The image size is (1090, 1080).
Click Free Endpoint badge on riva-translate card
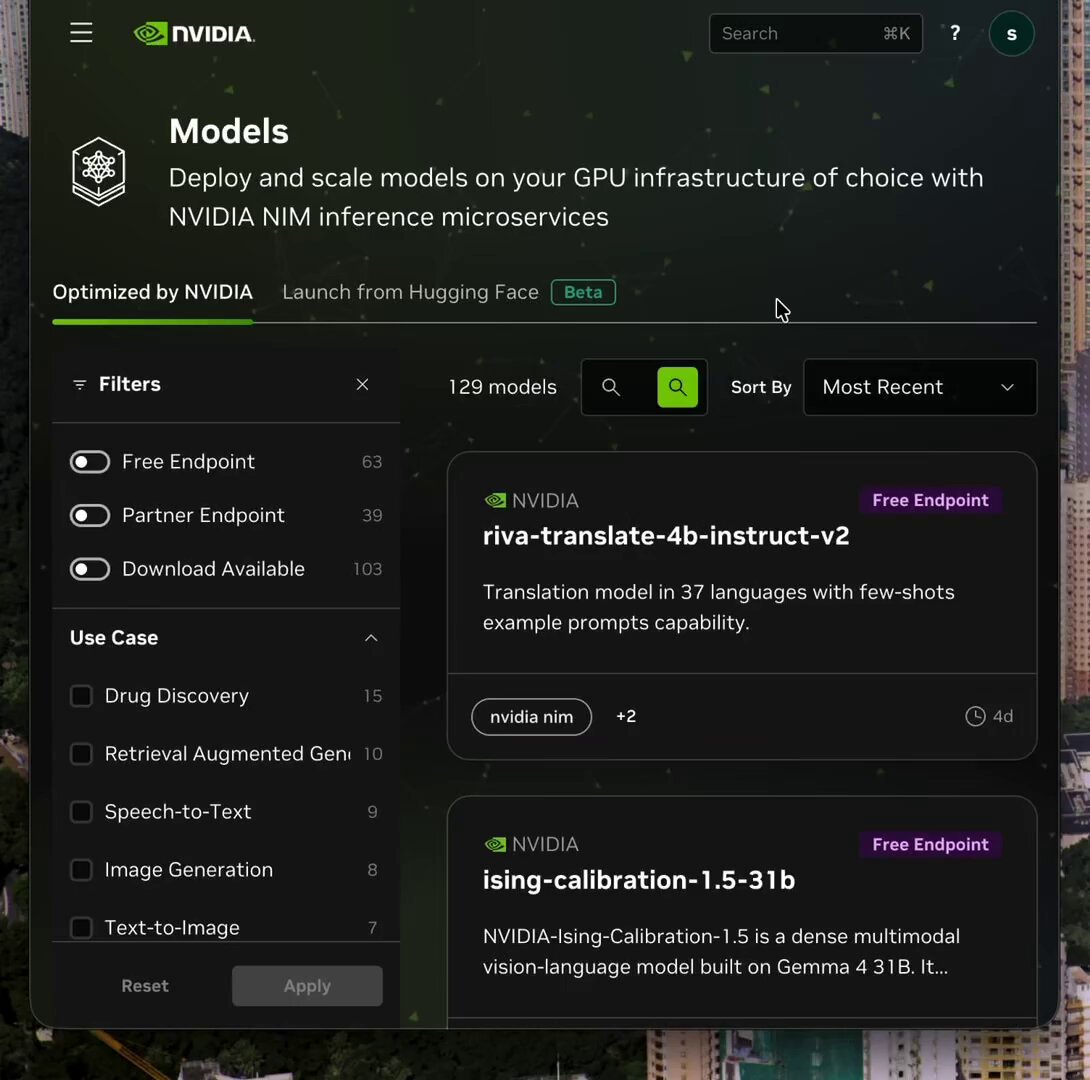[929, 500]
